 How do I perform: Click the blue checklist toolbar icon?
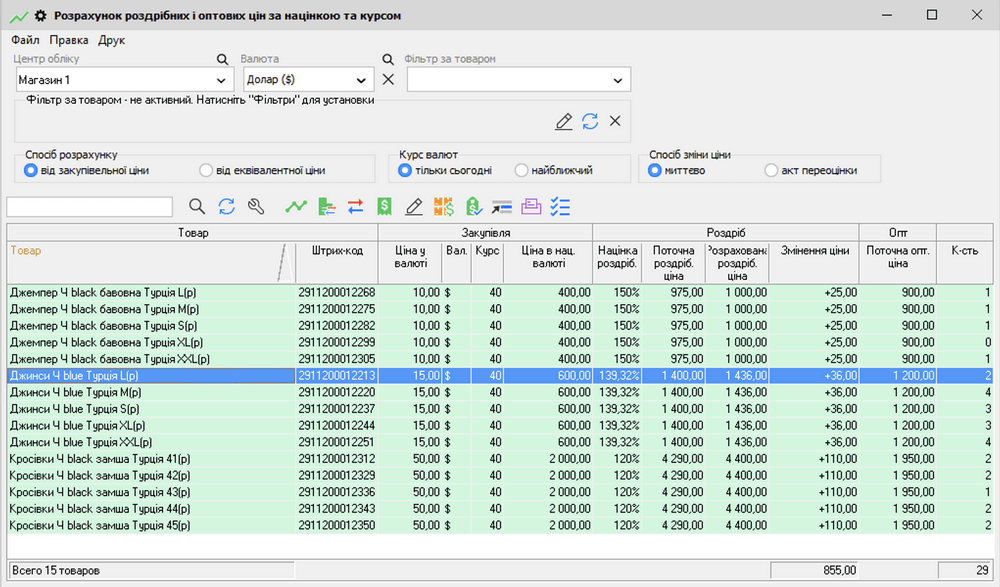560,207
